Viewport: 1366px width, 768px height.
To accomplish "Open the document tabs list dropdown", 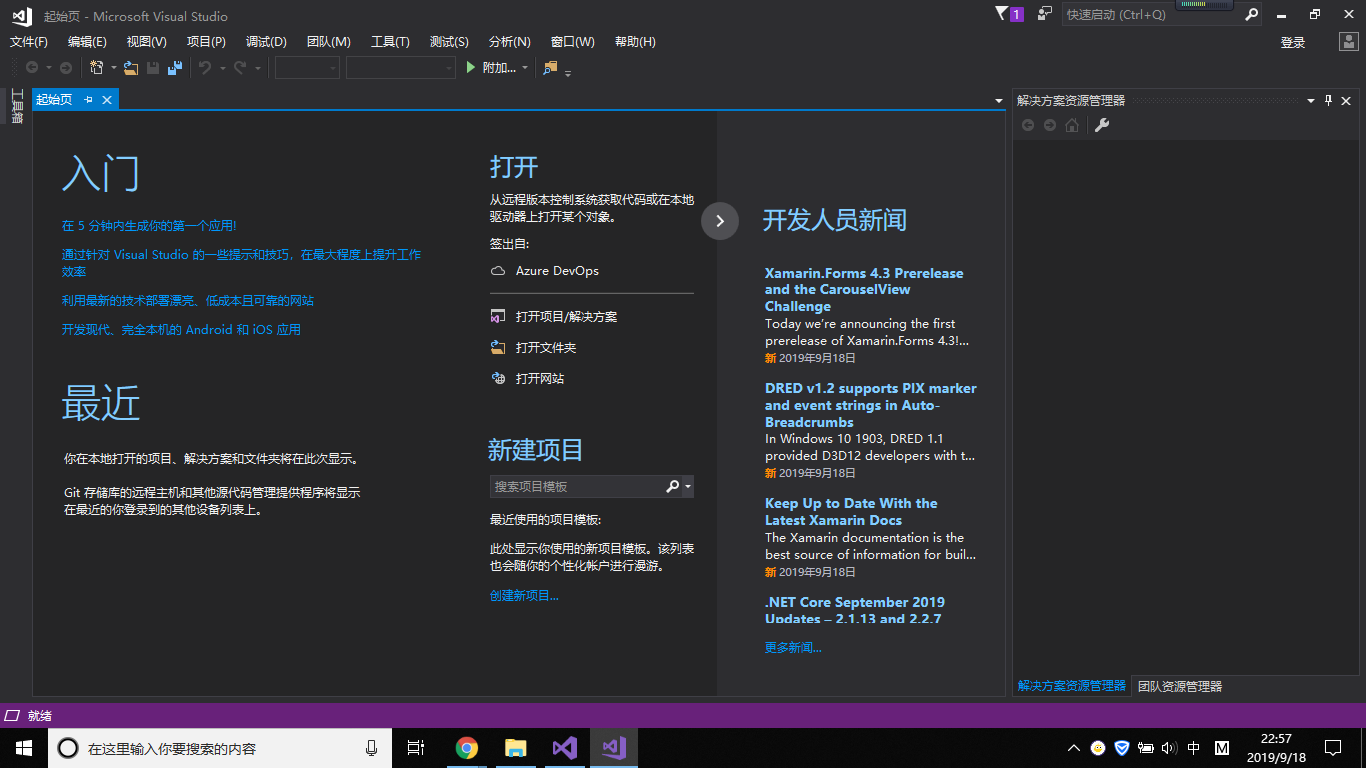I will 999,100.
